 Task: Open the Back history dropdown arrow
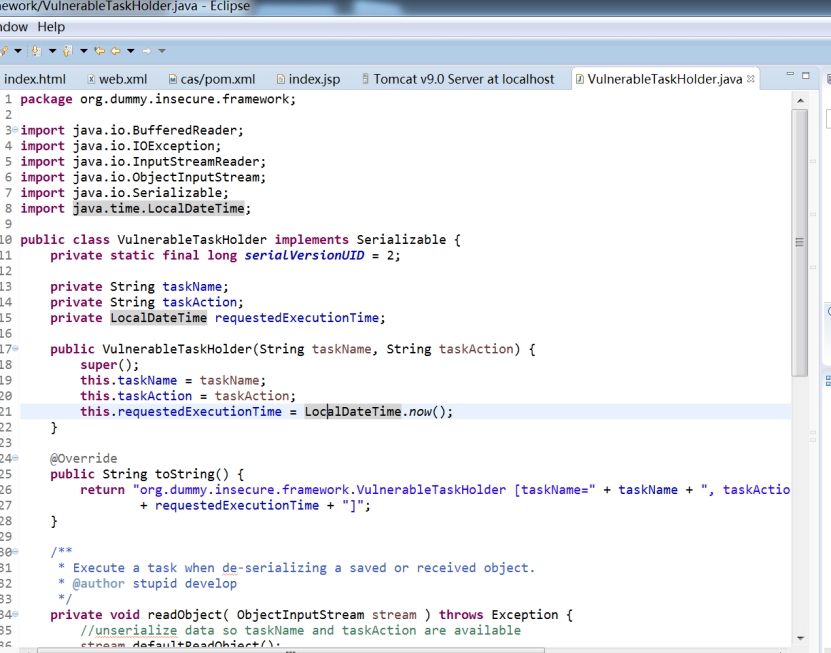coord(130,51)
